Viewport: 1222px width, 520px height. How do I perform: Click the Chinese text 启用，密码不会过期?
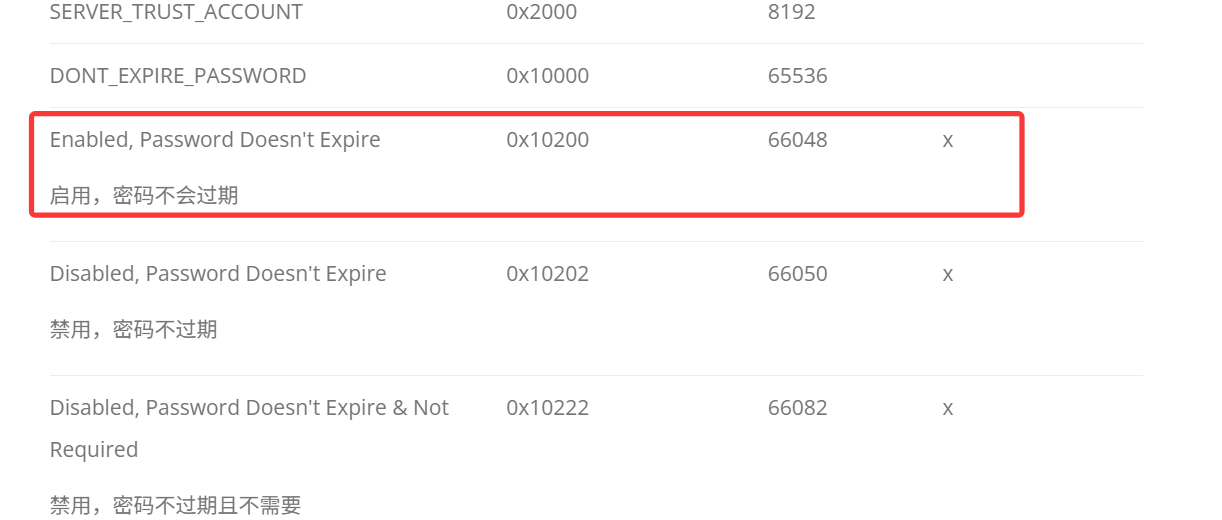[x=144, y=195]
